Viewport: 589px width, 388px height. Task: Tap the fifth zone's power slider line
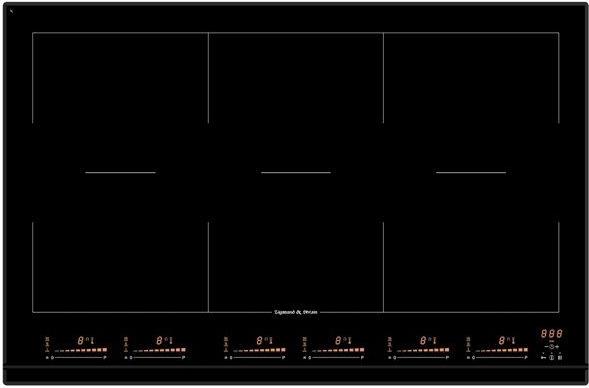[422, 358]
